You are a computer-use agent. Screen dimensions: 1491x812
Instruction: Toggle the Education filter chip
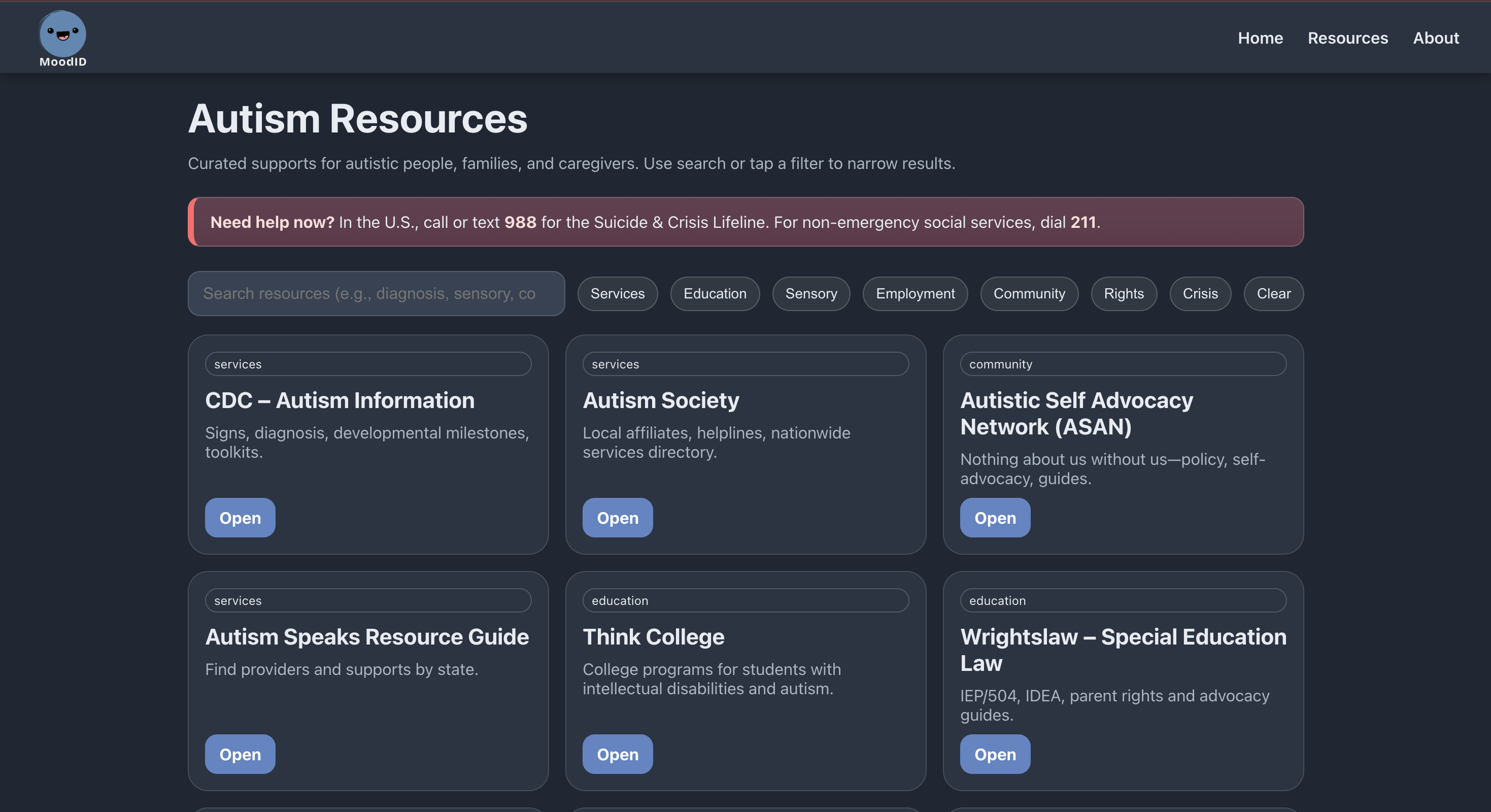pyautogui.click(x=714, y=293)
